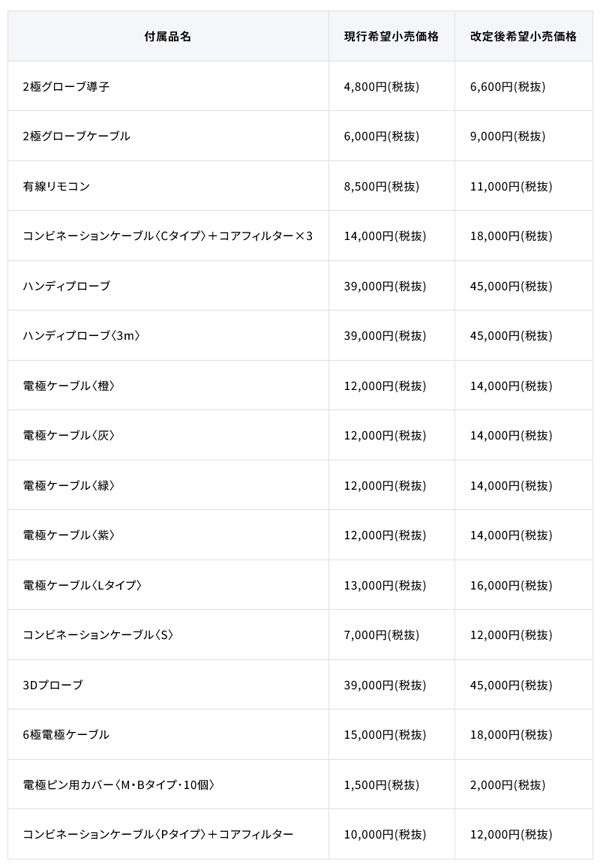Select the 電極ケーブル〈紫〉 item name

click(x=69, y=535)
